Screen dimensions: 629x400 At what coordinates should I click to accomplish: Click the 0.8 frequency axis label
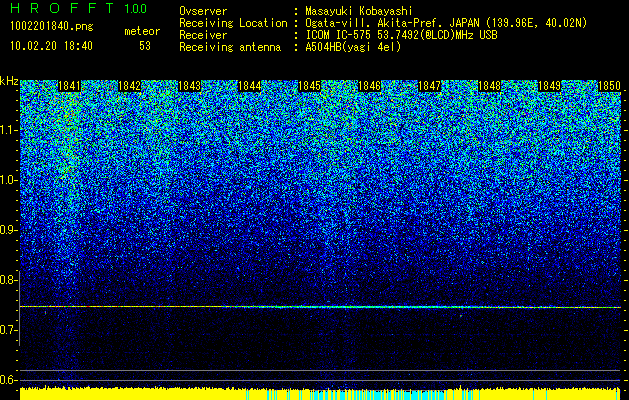pyautogui.click(x=8, y=280)
